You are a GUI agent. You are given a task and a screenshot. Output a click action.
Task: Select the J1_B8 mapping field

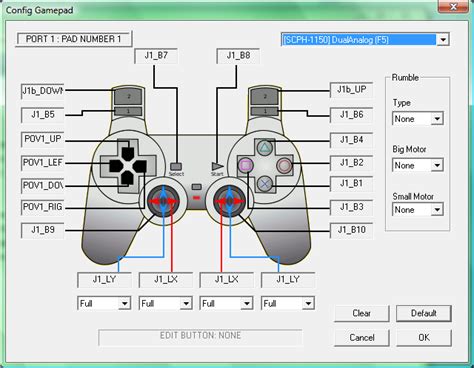pos(238,56)
